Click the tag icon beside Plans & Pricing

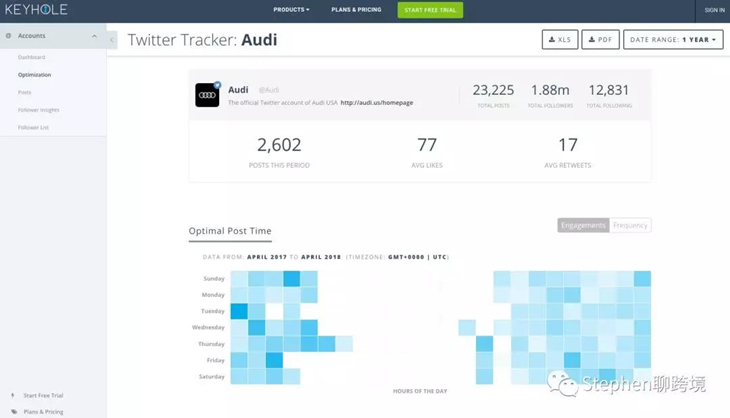coord(14,412)
